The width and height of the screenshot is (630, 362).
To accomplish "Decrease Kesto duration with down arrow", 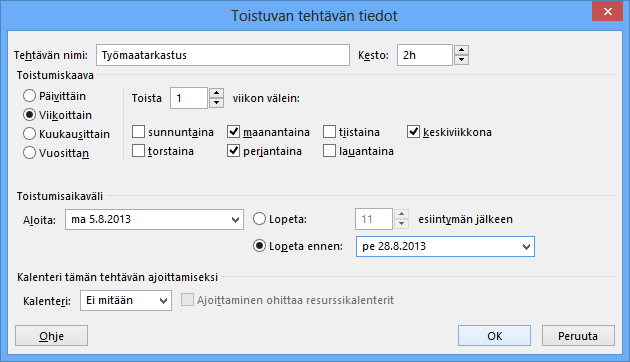I will [462, 60].
